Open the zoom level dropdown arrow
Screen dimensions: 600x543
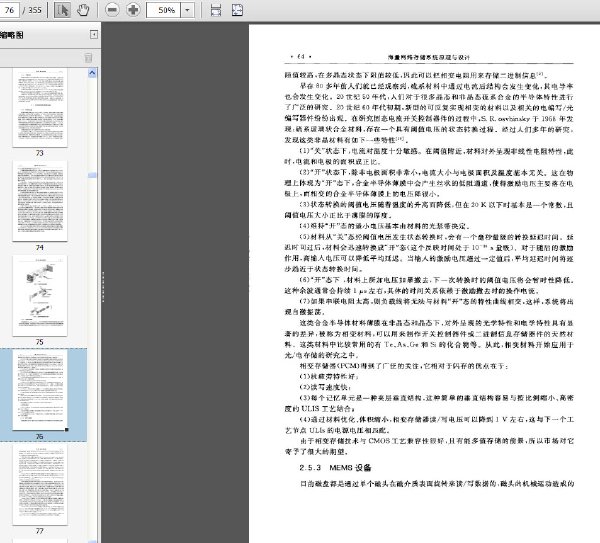[x=187, y=10]
